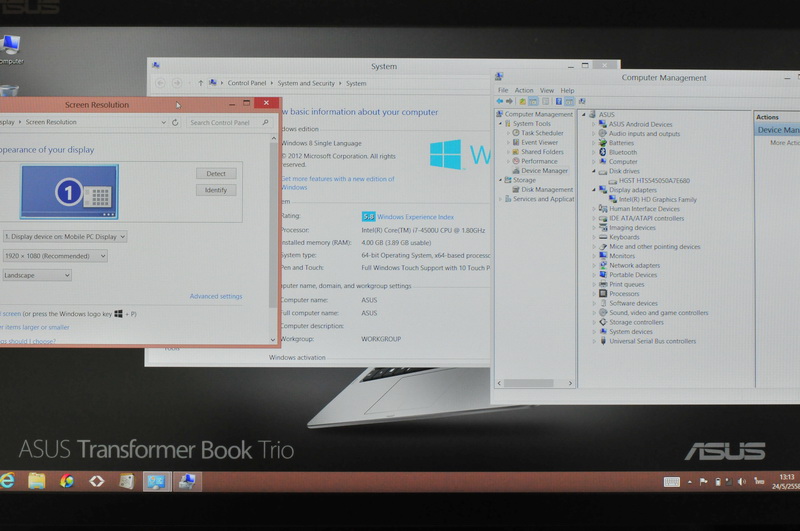The height and width of the screenshot is (531, 800).
Task: Select Storage controllers category
Action: [636, 322]
